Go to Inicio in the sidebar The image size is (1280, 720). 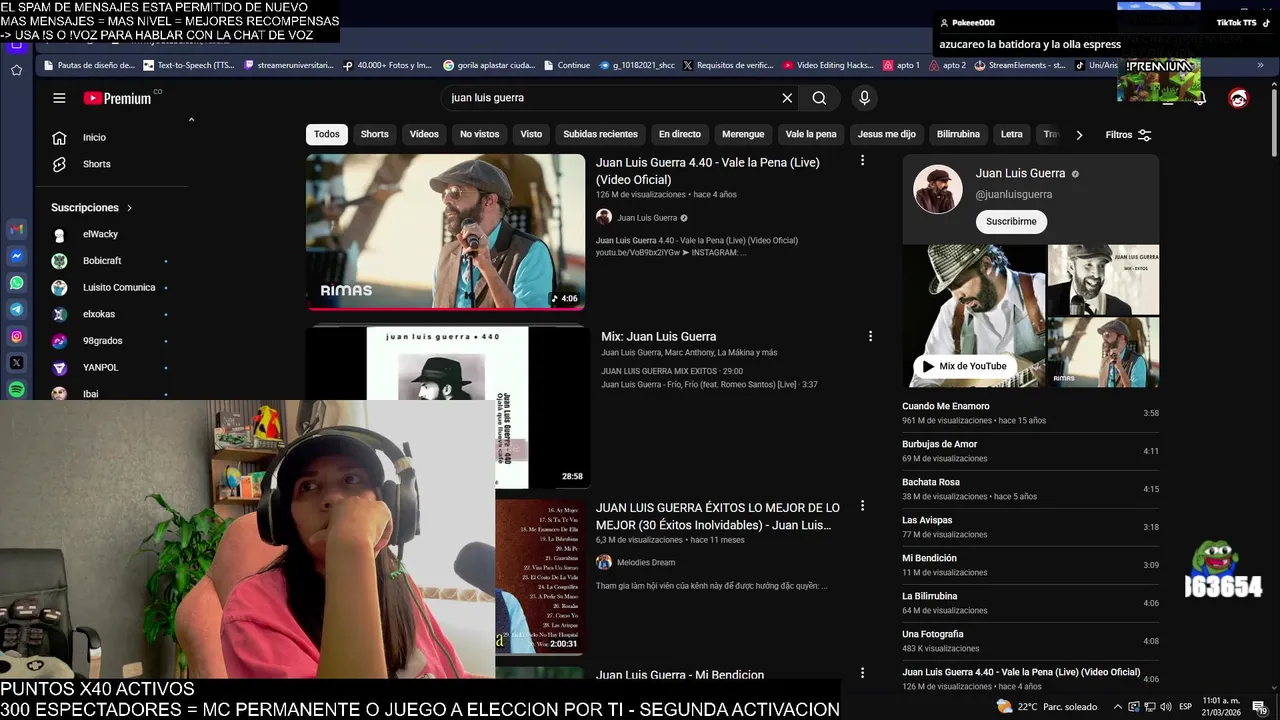(94, 137)
